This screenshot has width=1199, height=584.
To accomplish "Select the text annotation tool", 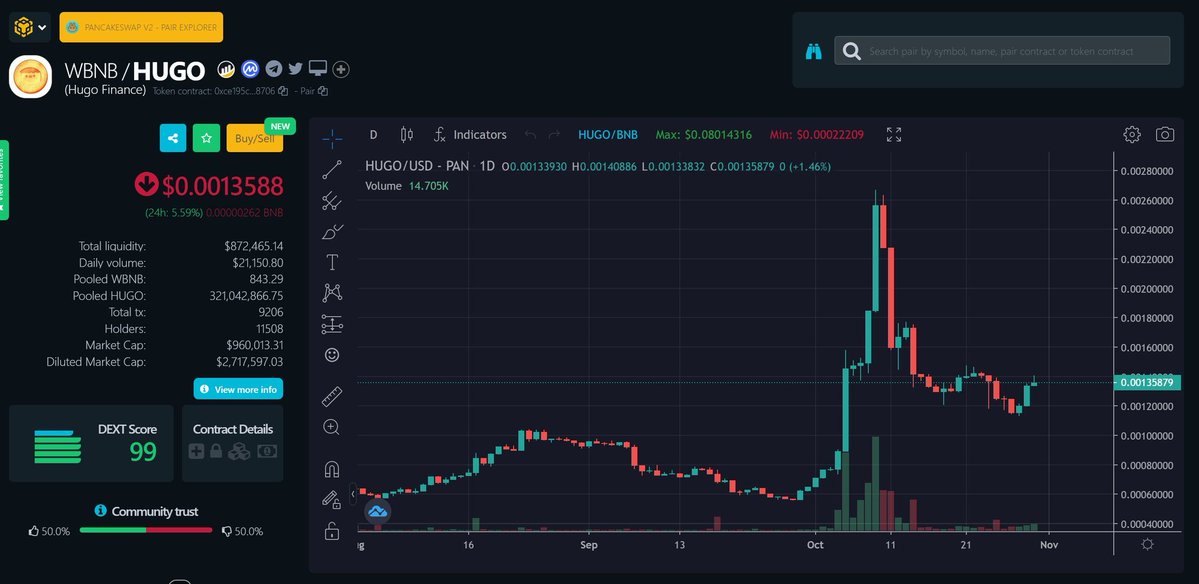I will click(x=332, y=262).
